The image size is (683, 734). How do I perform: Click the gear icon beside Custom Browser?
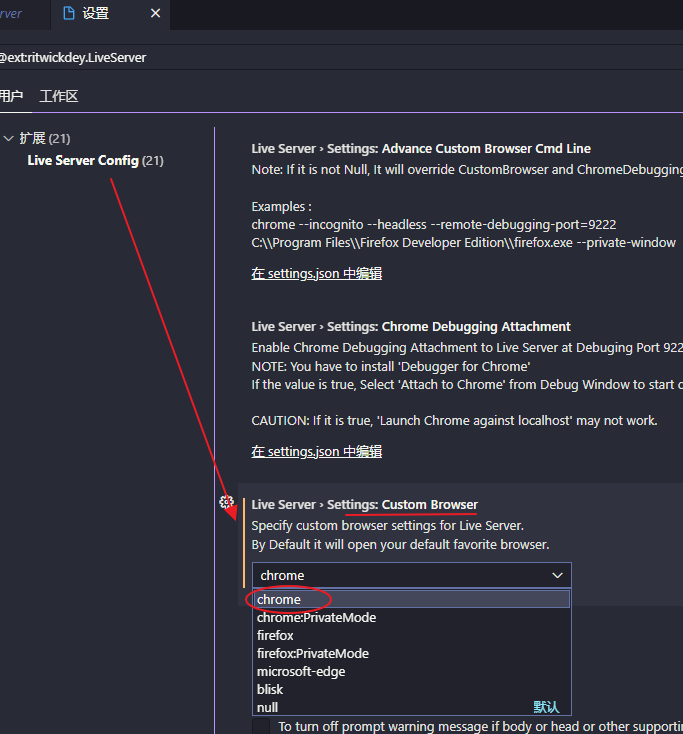[226, 503]
